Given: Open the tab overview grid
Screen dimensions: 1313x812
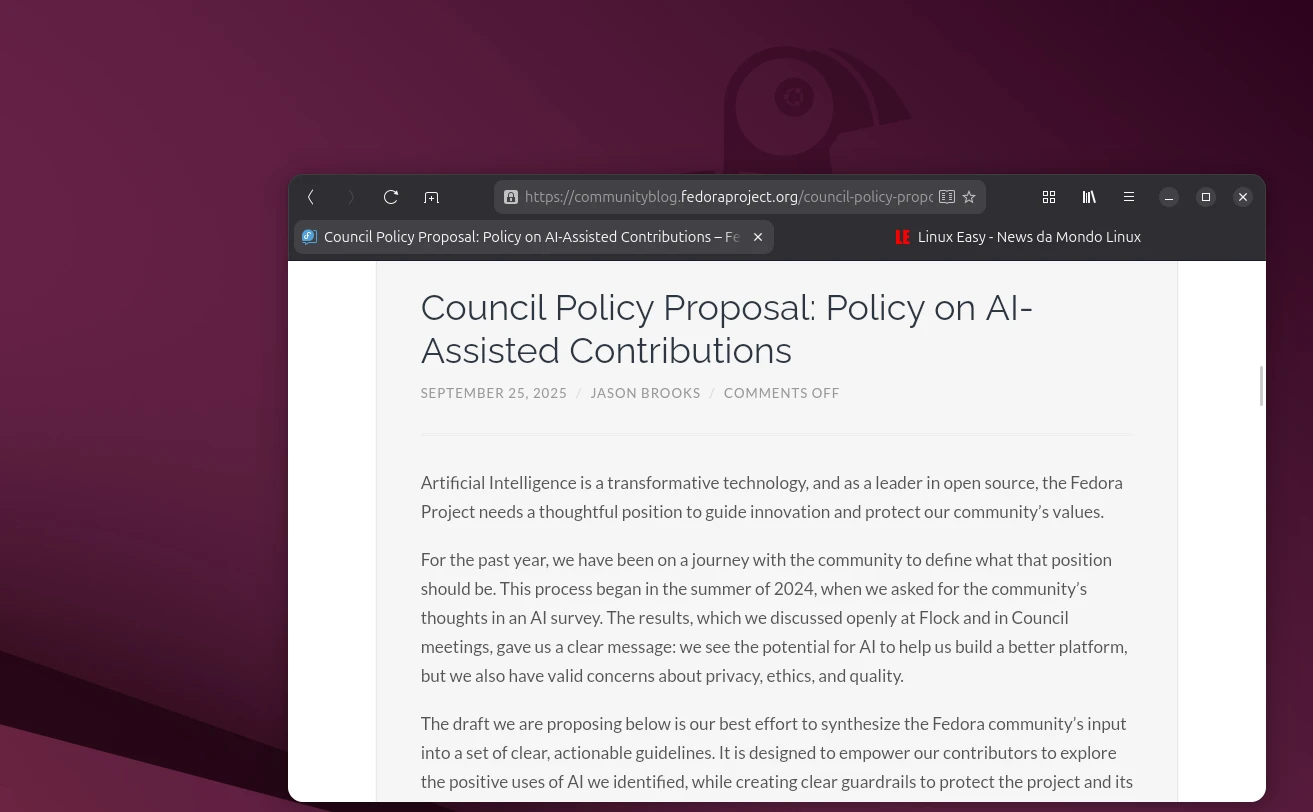Looking at the screenshot, I should tap(1049, 197).
